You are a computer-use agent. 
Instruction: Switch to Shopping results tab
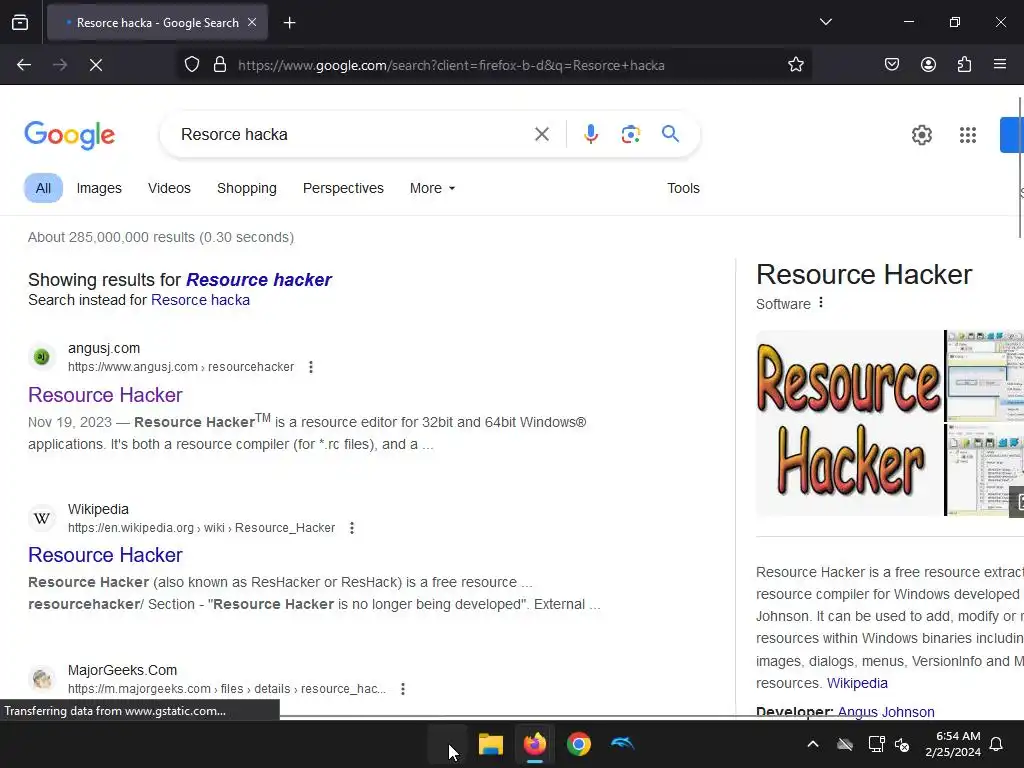[x=247, y=188]
